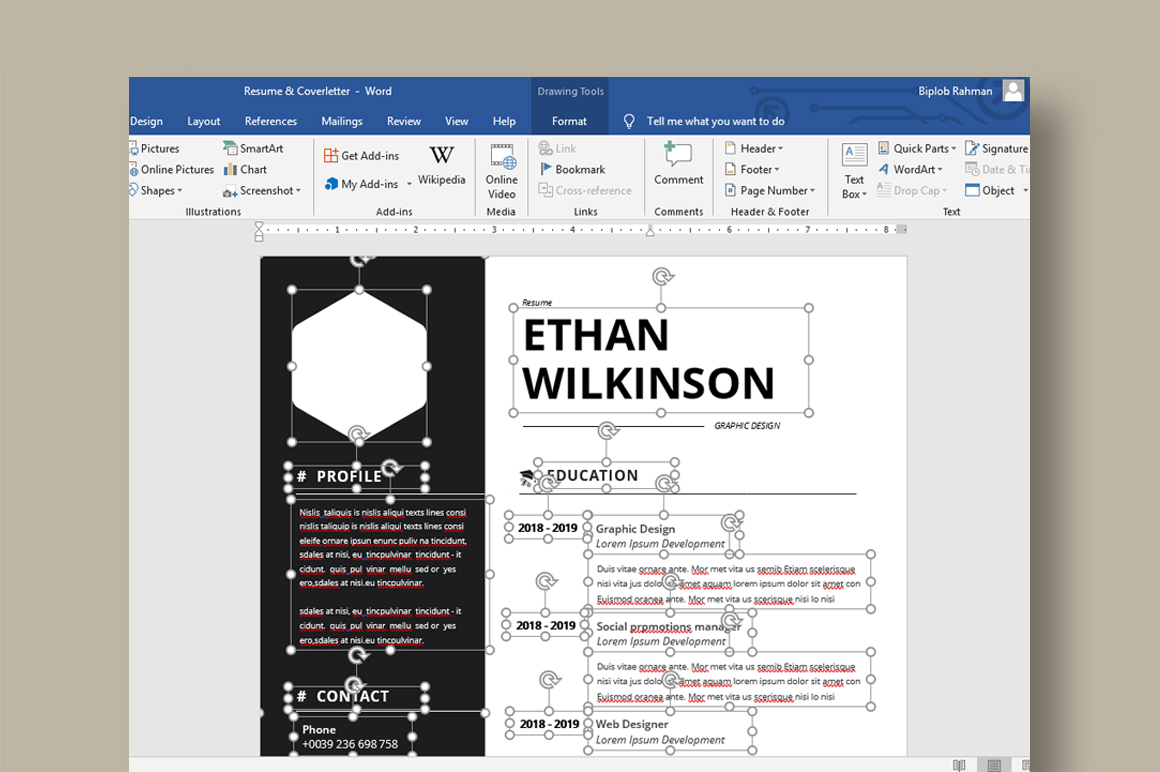Insert a Bookmark
The width and height of the screenshot is (1160, 772).
573,169
